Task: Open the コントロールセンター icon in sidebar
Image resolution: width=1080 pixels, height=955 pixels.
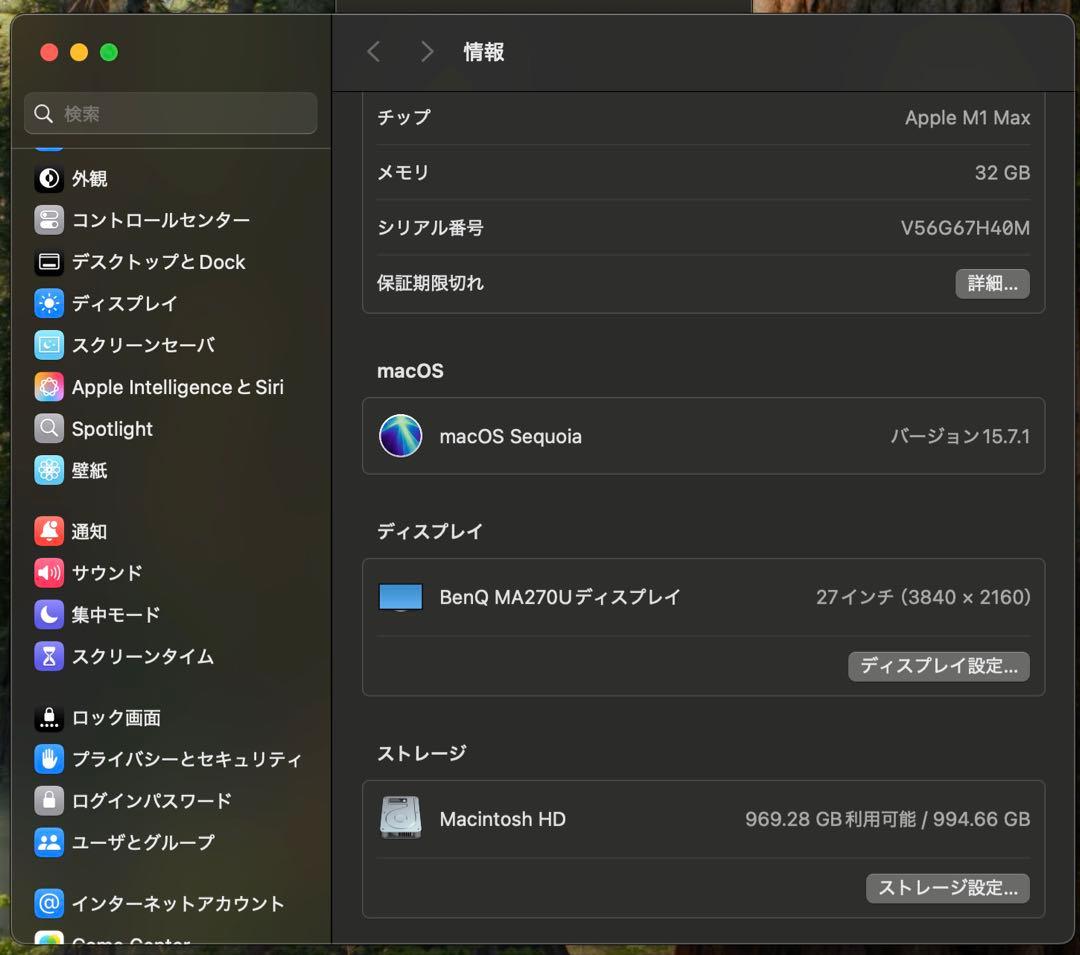Action: coord(49,220)
